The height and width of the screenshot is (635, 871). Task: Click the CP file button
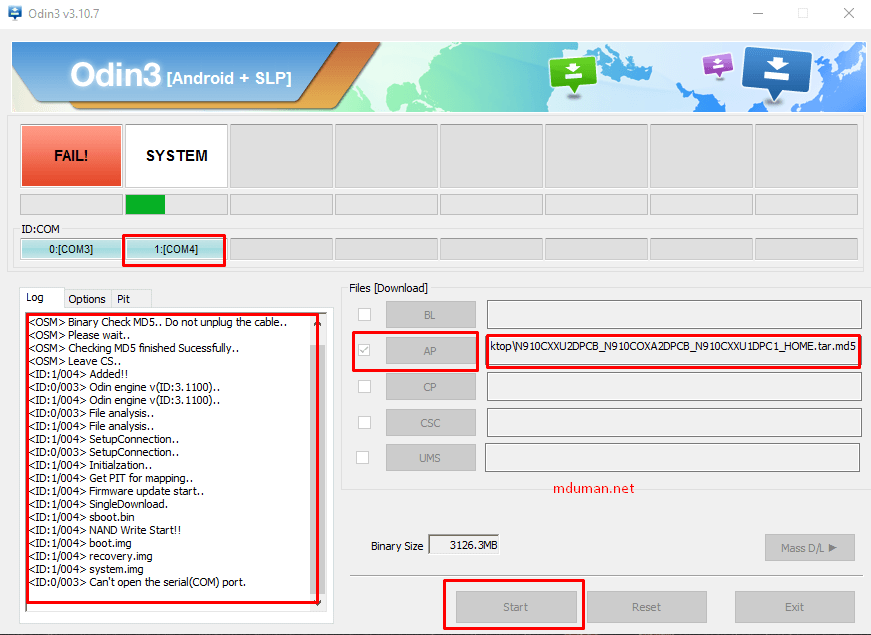click(431, 387)
